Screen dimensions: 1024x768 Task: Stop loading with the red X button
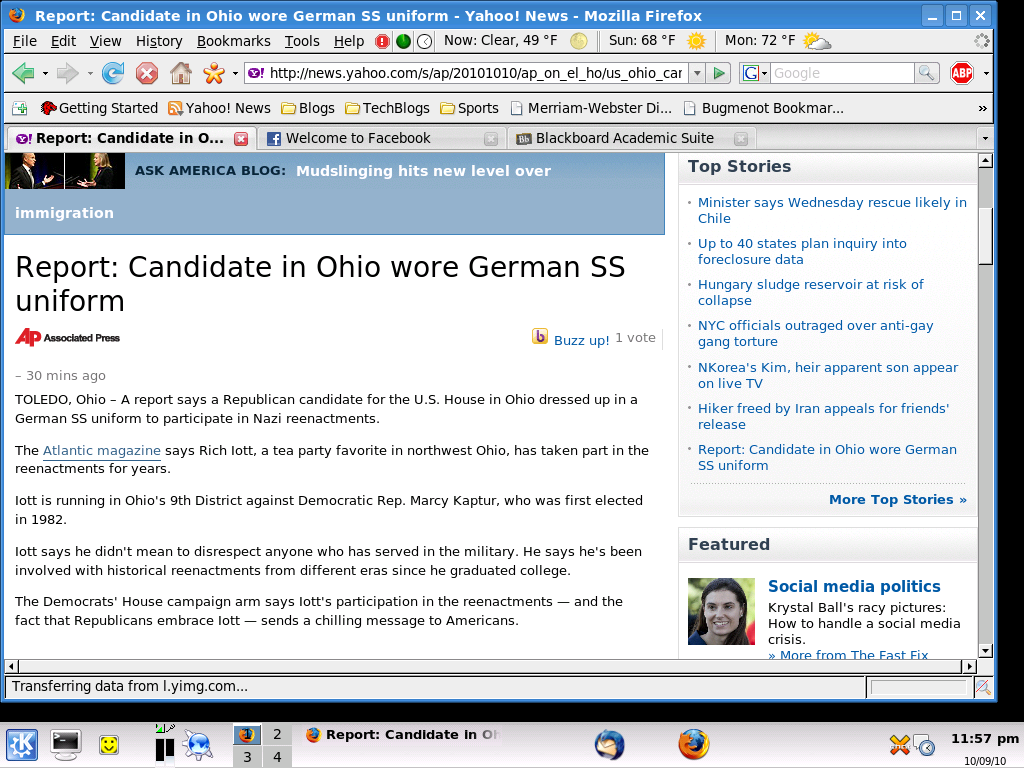147,73
